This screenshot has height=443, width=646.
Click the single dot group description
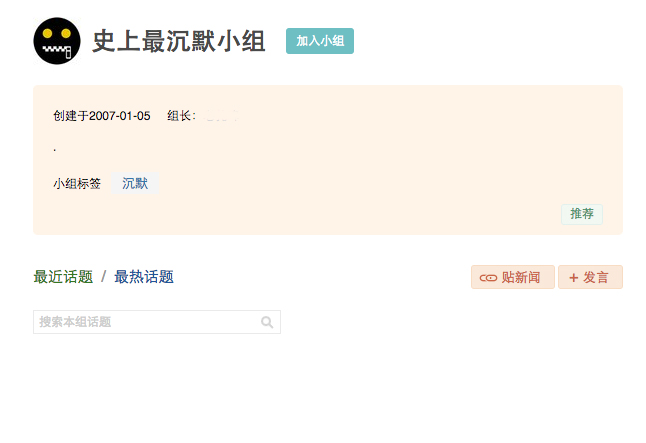pyautogui.click(x=54, y=149)
